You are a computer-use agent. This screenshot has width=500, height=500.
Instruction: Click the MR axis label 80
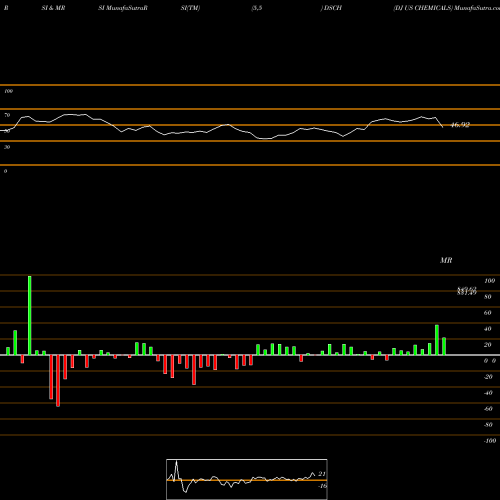point(488,297)
